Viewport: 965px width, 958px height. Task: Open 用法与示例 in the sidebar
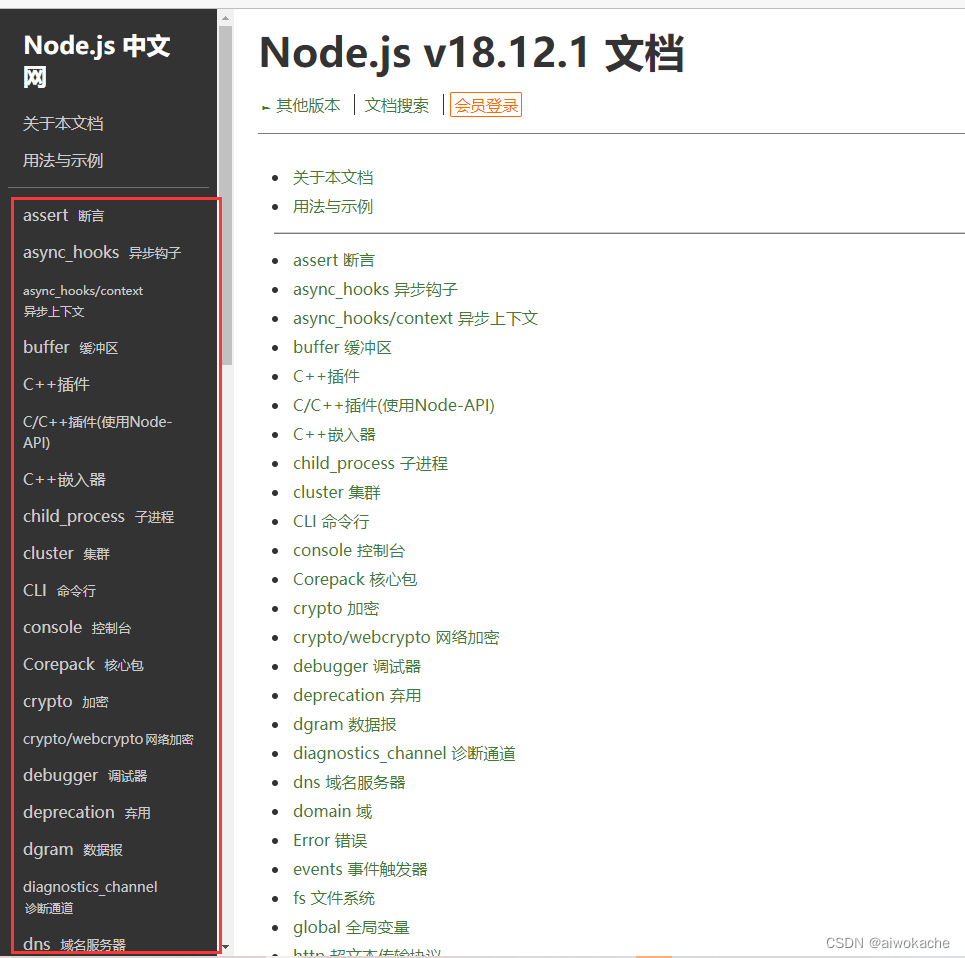click(x=63, y=161)
